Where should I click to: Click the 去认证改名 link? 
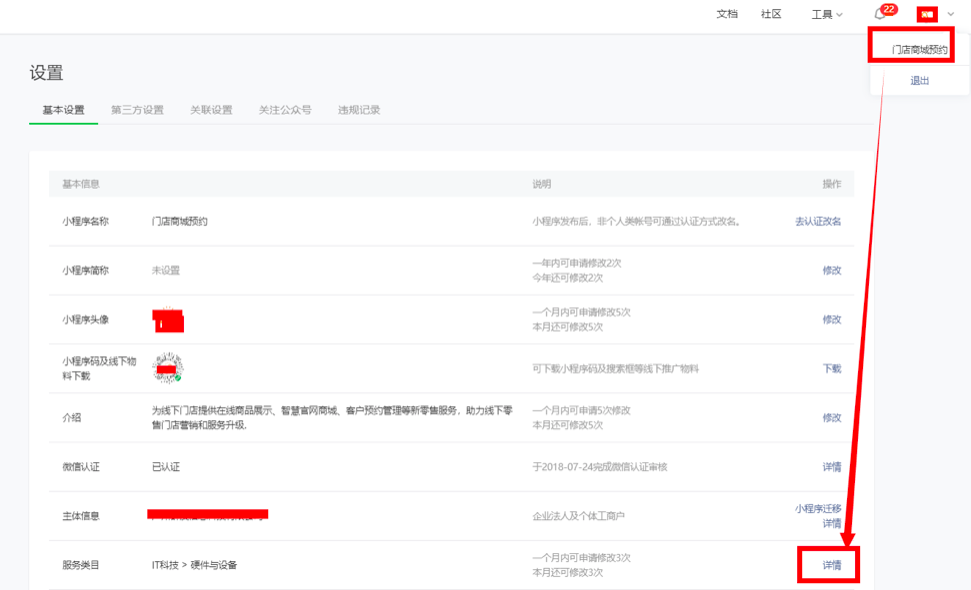click(817, 221)
